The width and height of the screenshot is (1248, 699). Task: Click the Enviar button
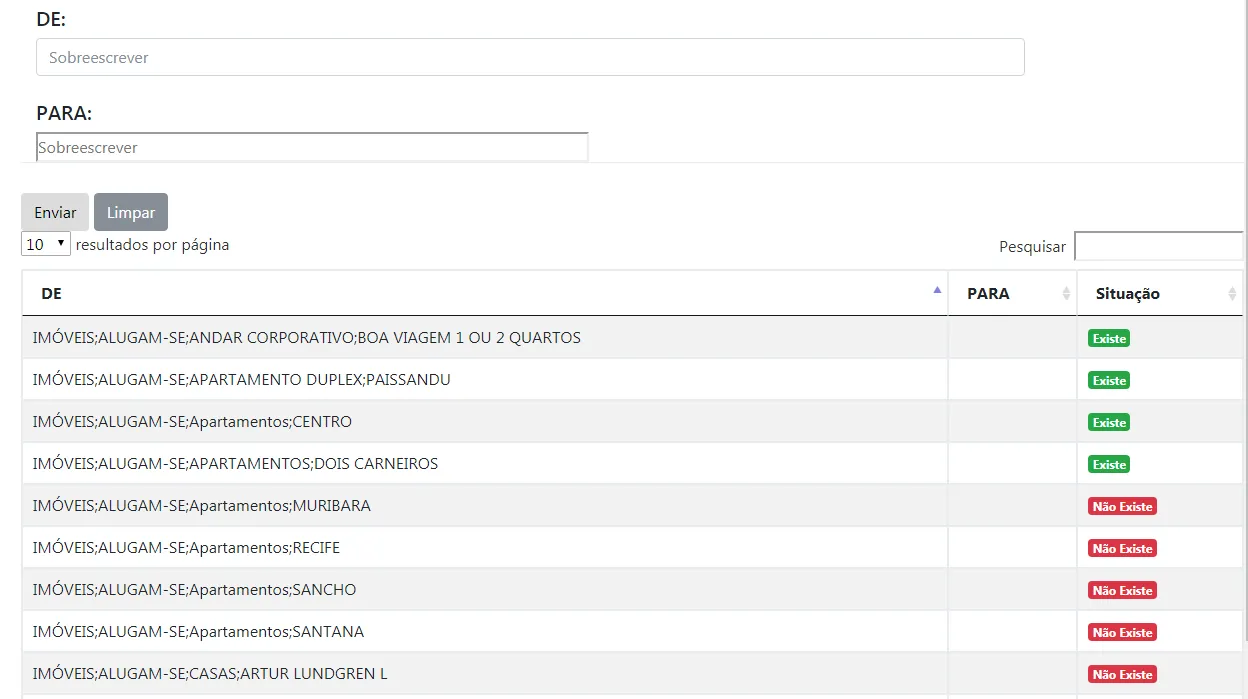pos(55,212)
